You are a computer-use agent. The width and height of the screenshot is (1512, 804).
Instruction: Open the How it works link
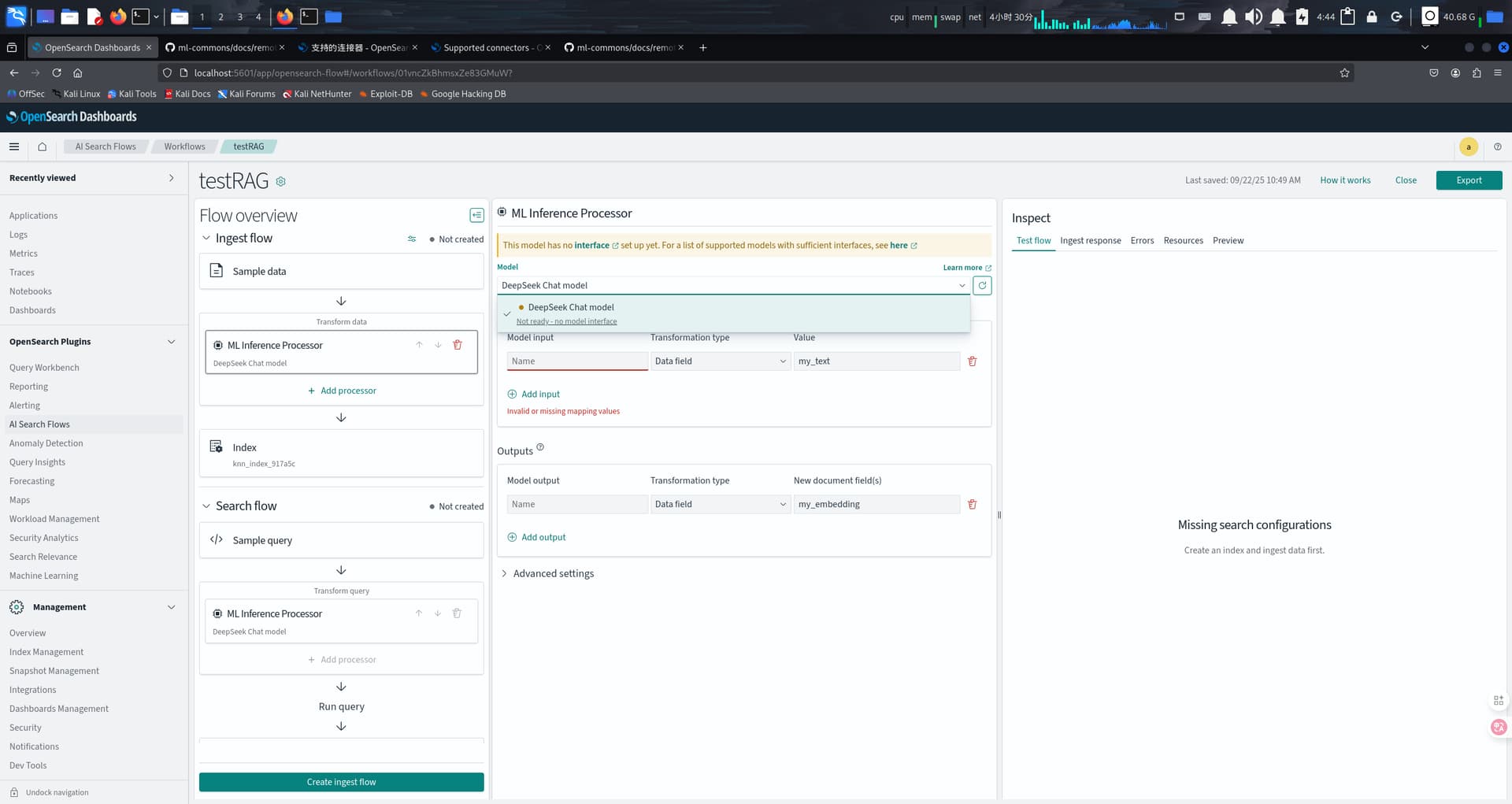[x=1345, y=180]
